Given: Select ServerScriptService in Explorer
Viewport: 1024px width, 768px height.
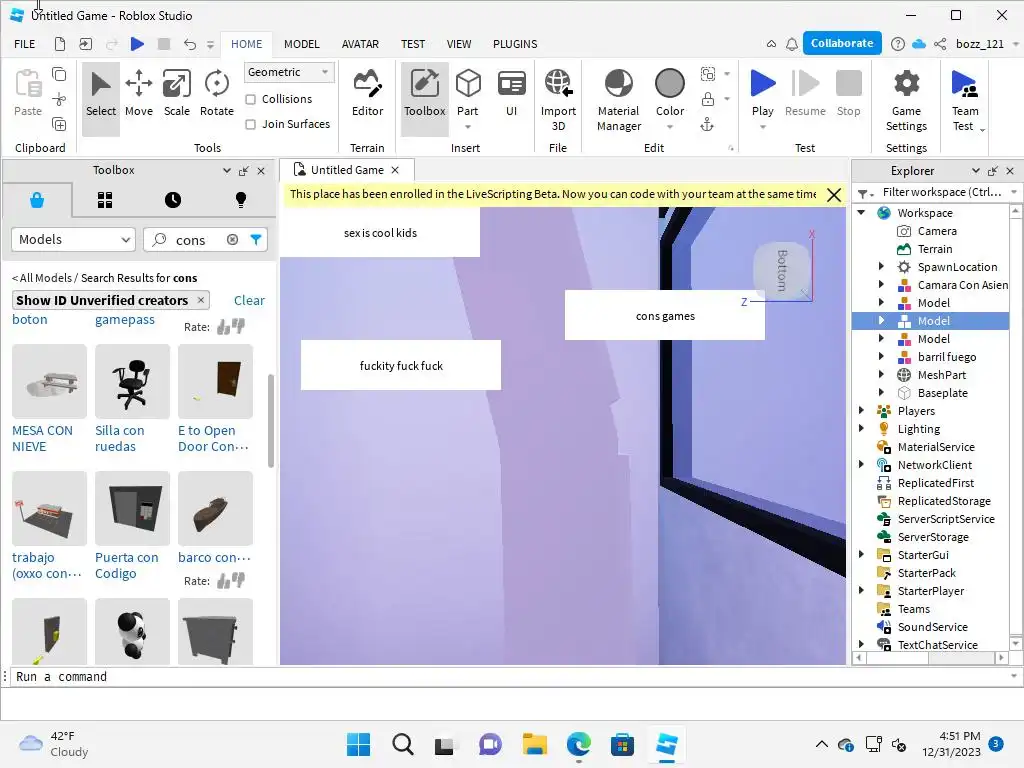Looking at the screenshot, I should pos(946,519).
